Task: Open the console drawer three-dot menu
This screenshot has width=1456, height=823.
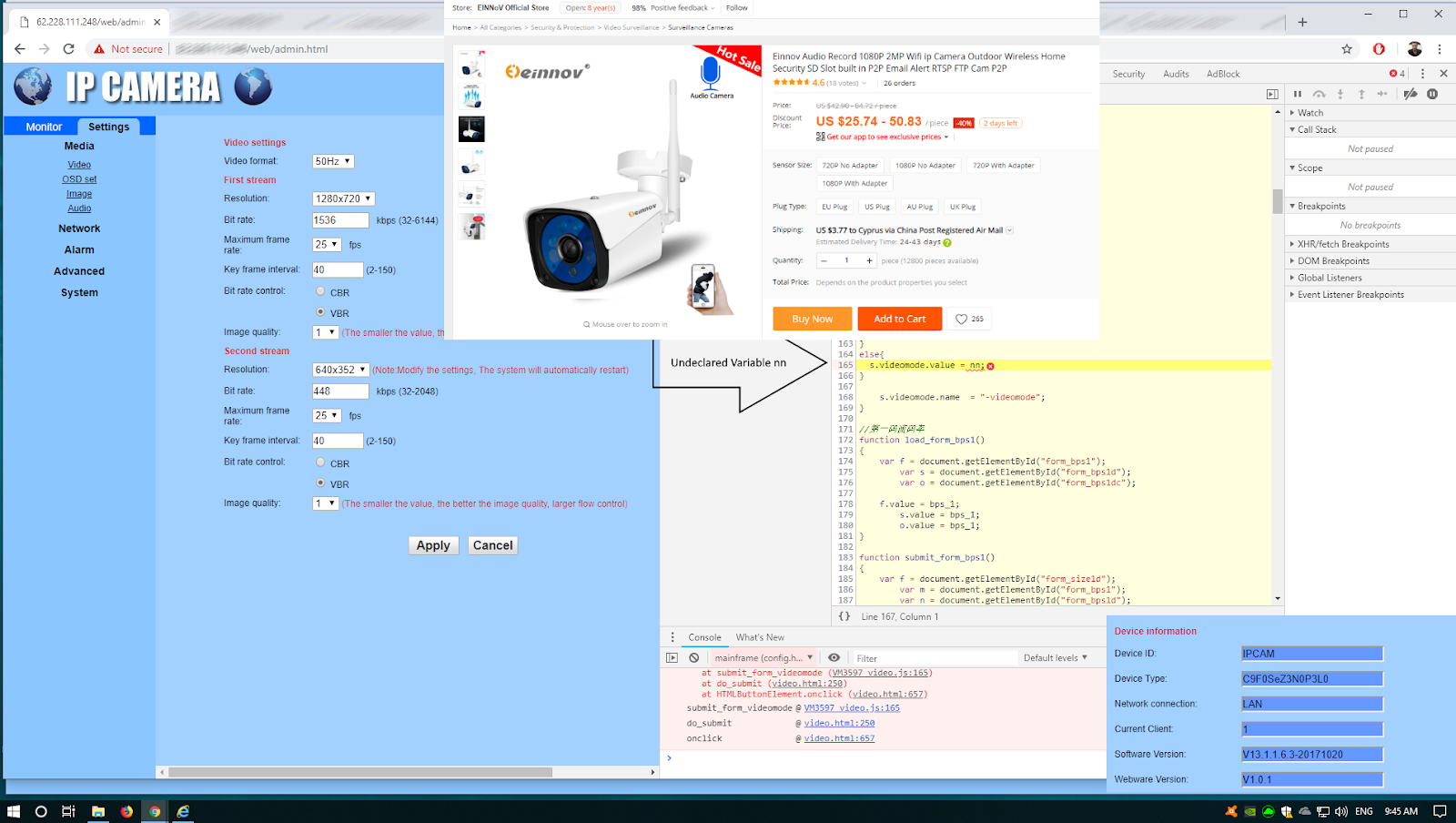Action: pos(672,637)
